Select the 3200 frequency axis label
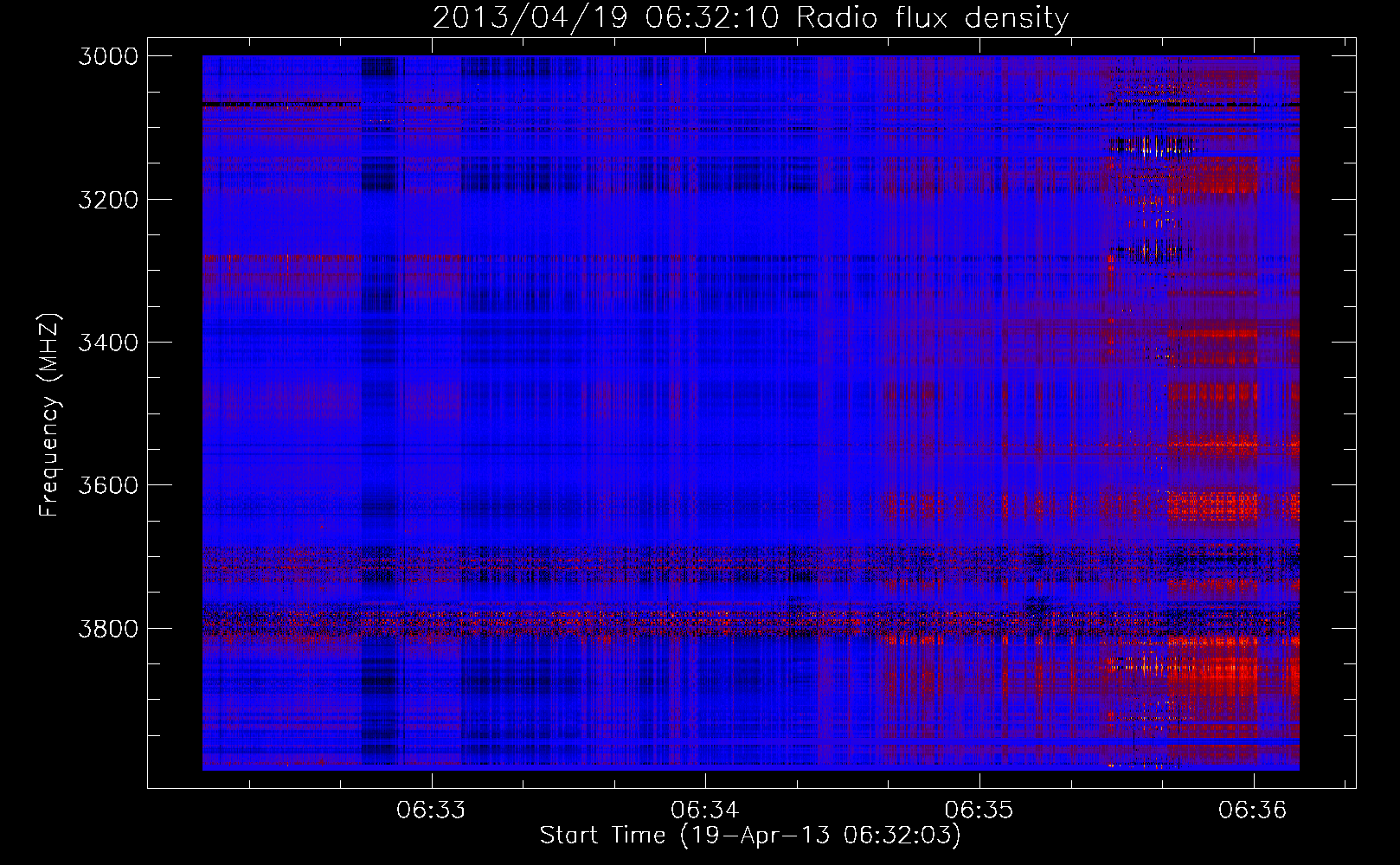 [108, 200]
